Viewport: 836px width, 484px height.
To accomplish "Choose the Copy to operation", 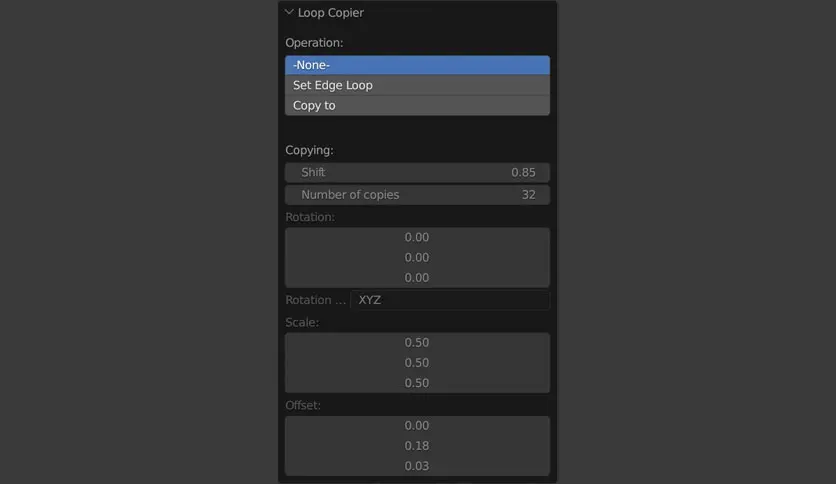I will click(417, 106).
